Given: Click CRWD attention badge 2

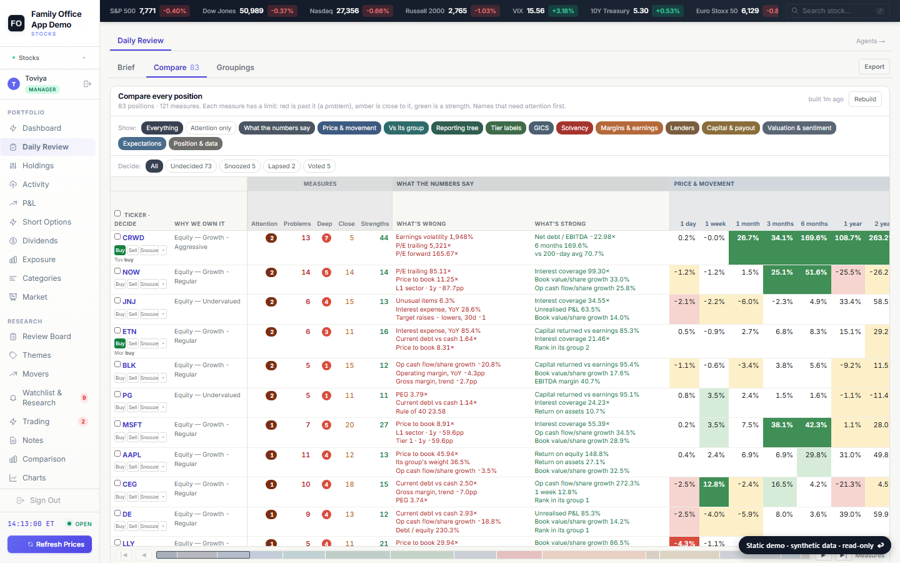Looking at the screenshot, I should [x=271, y=238].
